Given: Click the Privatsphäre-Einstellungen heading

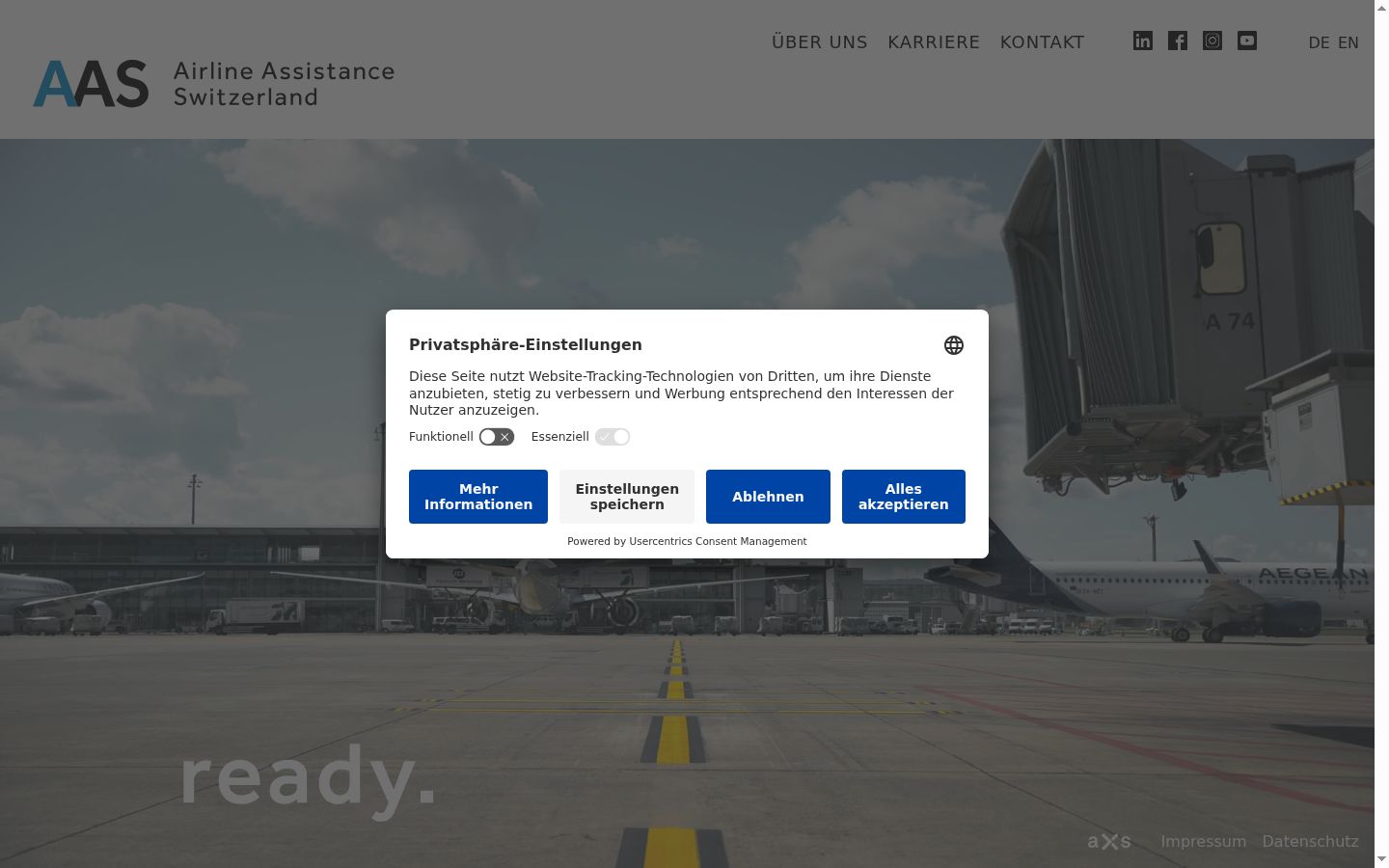Looking at the screenshot, I should 526,344.
